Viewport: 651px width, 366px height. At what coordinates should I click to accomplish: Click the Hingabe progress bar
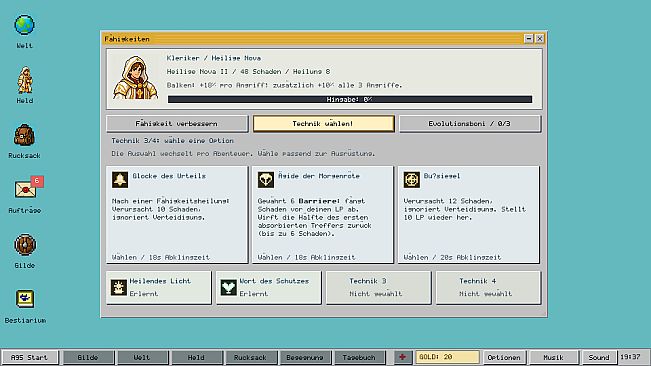click(x=350, y=100)
